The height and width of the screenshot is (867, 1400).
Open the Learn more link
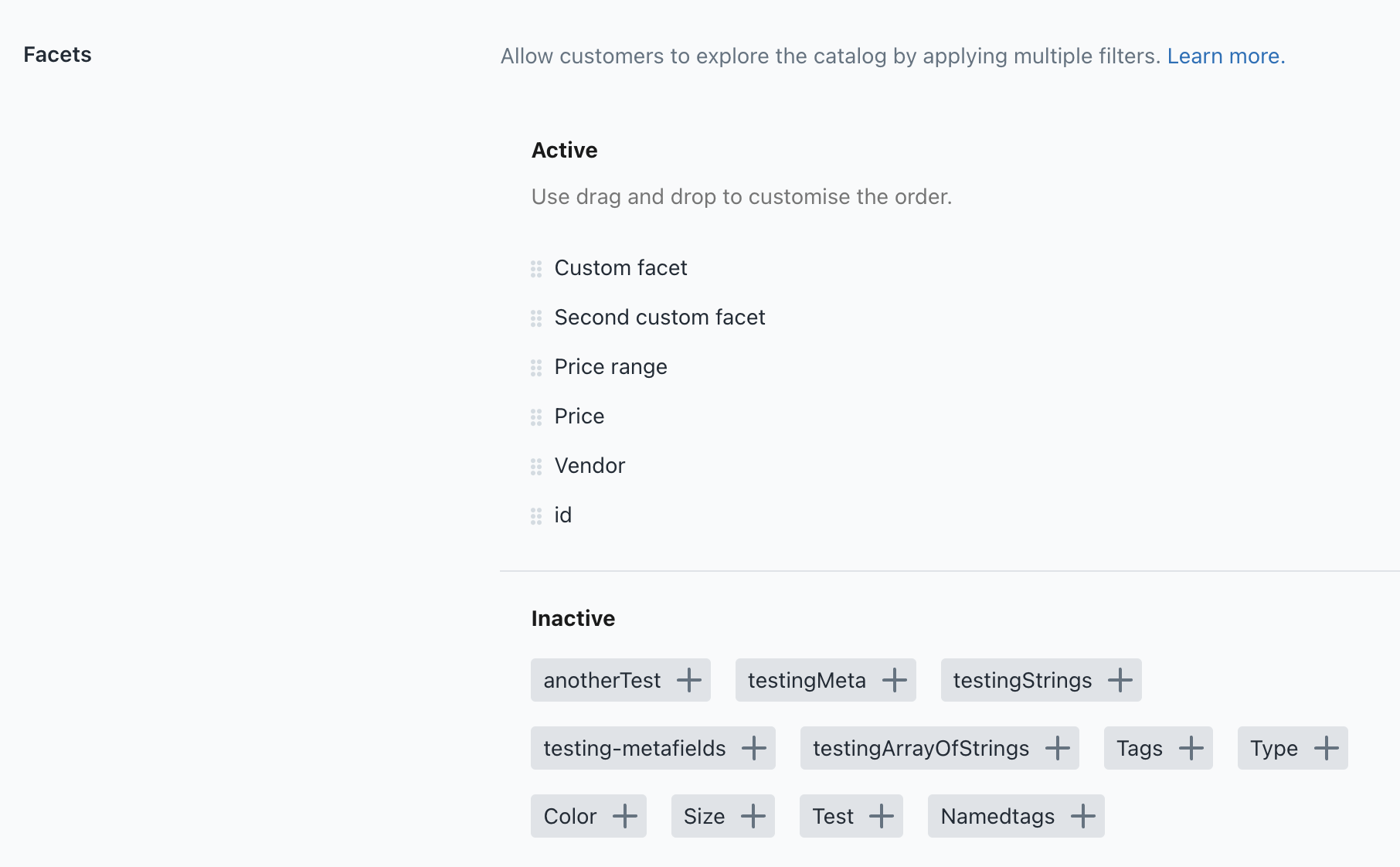tap(1226, 56)
